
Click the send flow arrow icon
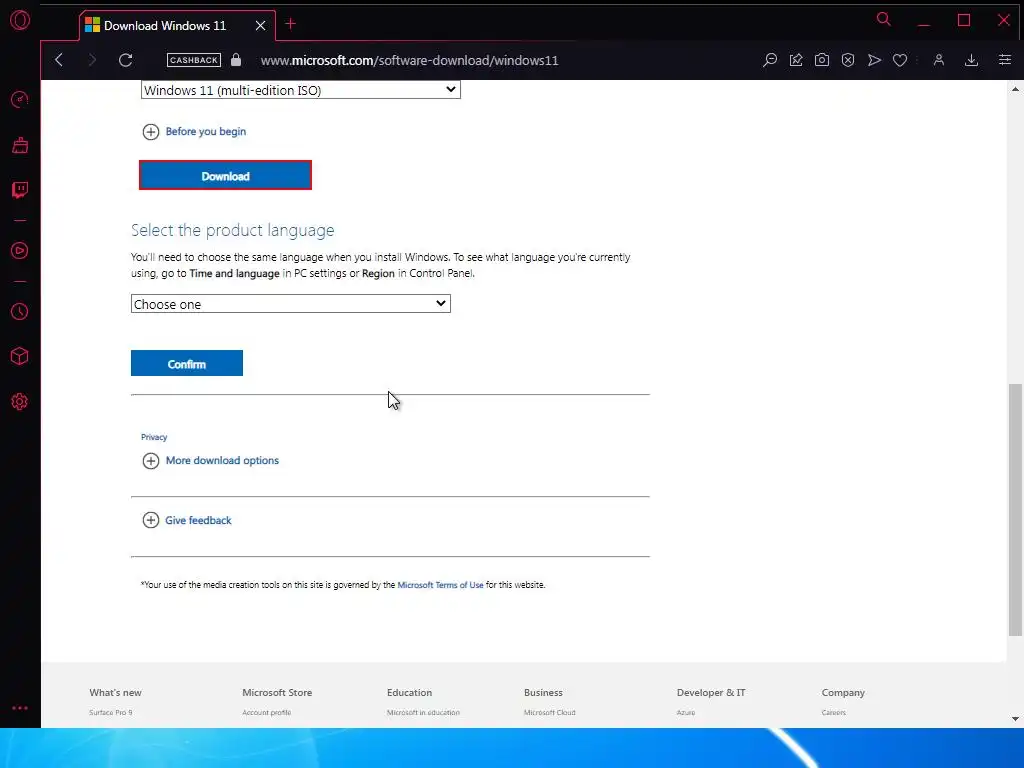click(874, 60)
